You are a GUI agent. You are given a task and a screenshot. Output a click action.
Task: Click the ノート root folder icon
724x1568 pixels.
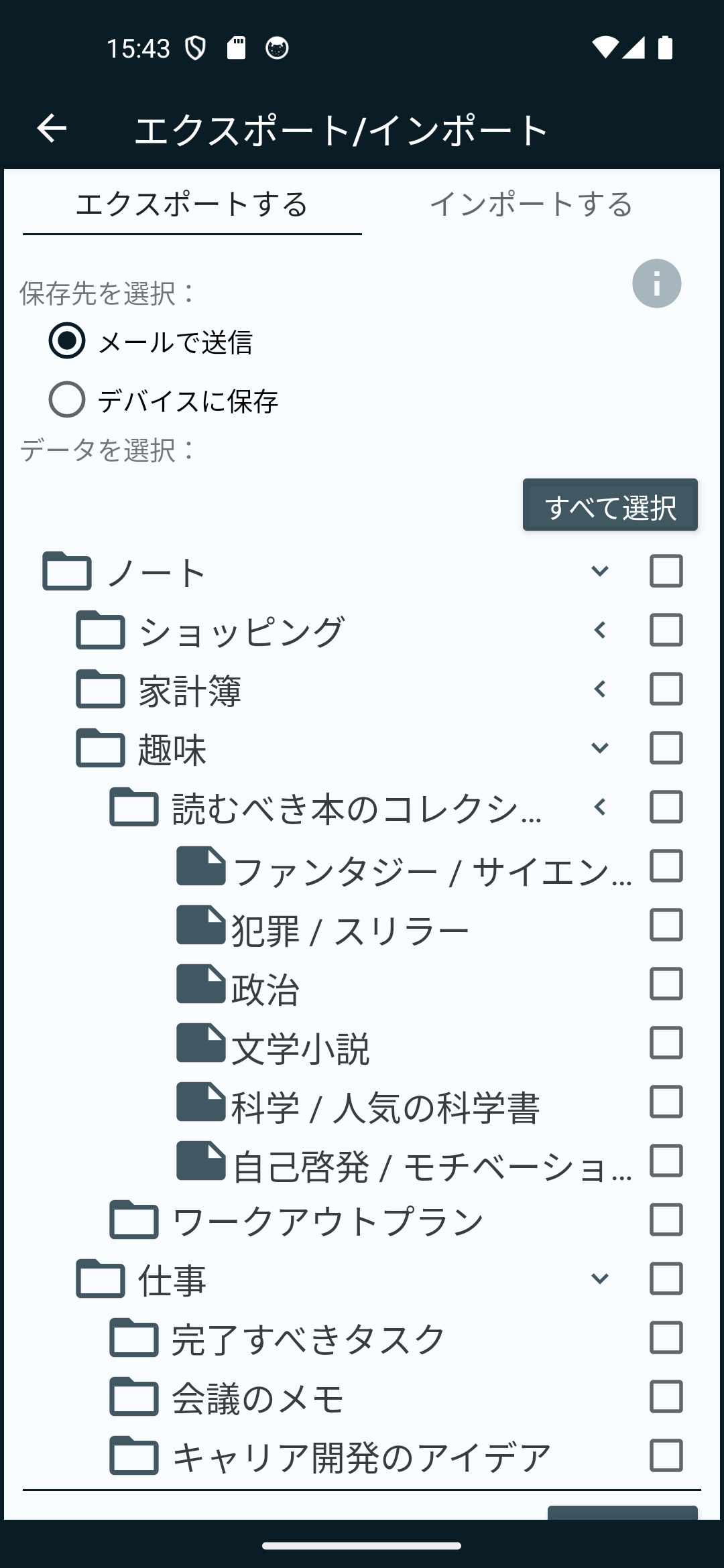click(x=67, y=571)
